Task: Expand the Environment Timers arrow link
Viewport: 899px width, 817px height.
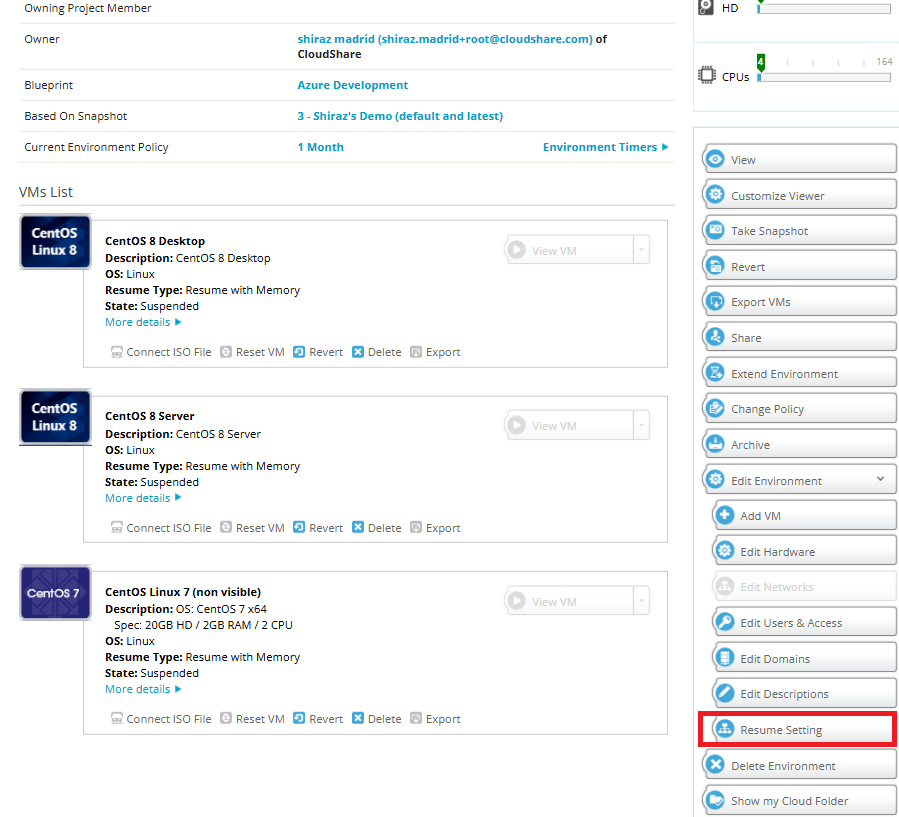Action: click(x=605, y=147)
